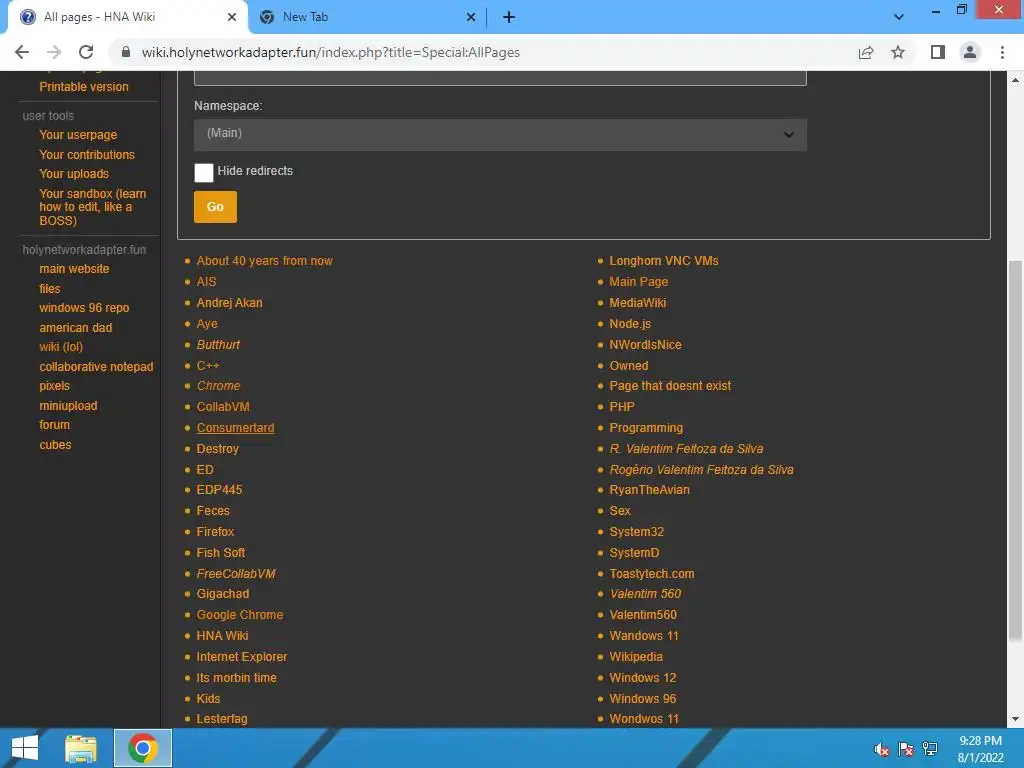Open Your sandbox sidebar link
This screenshot has width=1024, height=768.
[x=92, y=207]
